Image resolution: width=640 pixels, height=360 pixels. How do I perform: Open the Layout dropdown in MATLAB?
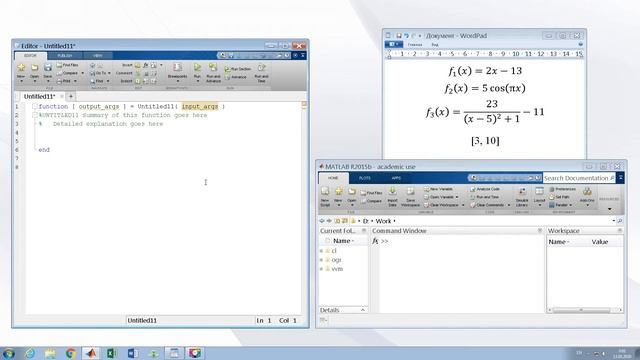[x=539, y=205]
